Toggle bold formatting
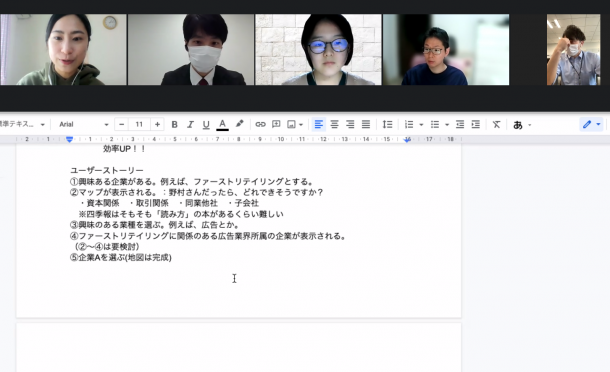 tap(174, 125)
